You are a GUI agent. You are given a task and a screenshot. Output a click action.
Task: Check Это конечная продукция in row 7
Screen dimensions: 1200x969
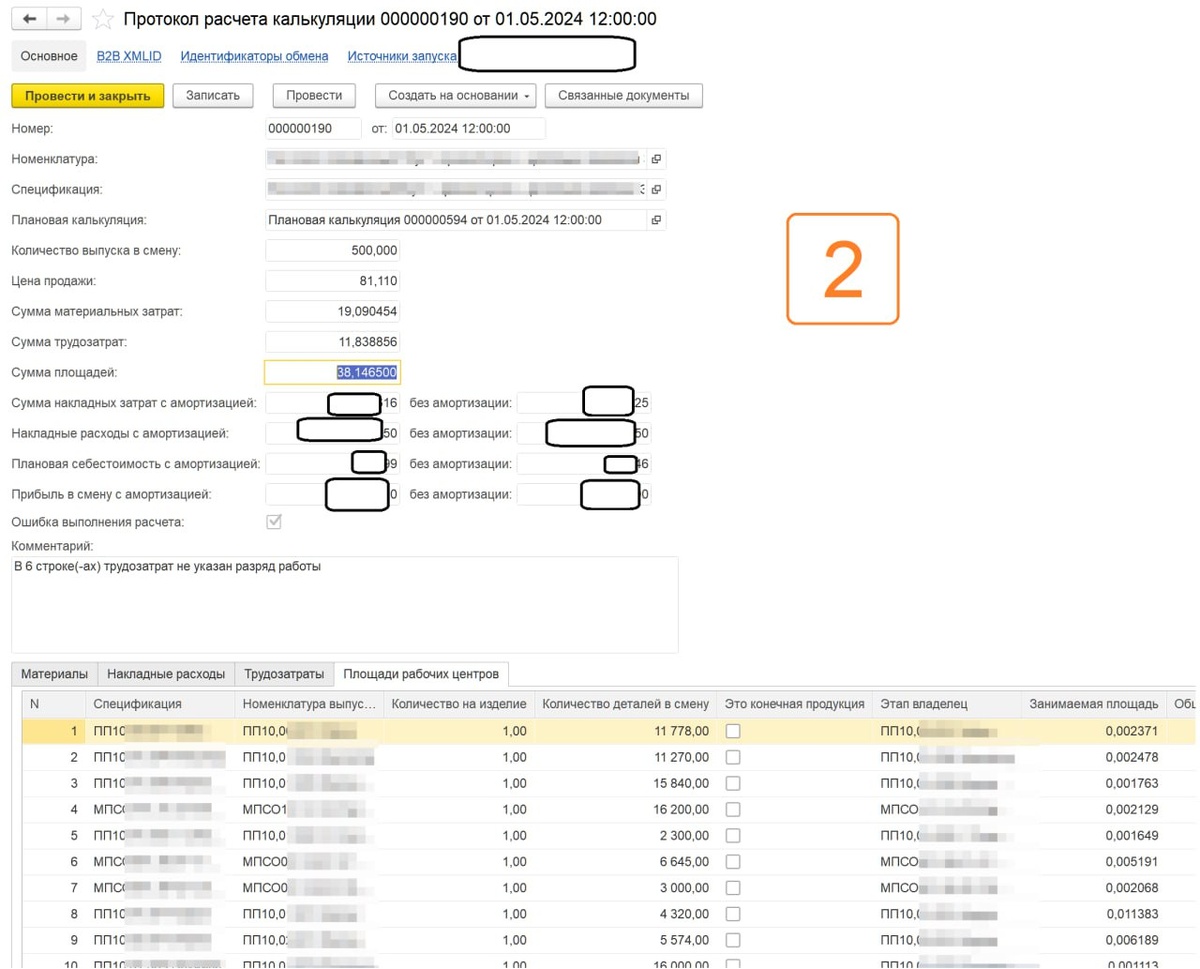coord(733,888)
